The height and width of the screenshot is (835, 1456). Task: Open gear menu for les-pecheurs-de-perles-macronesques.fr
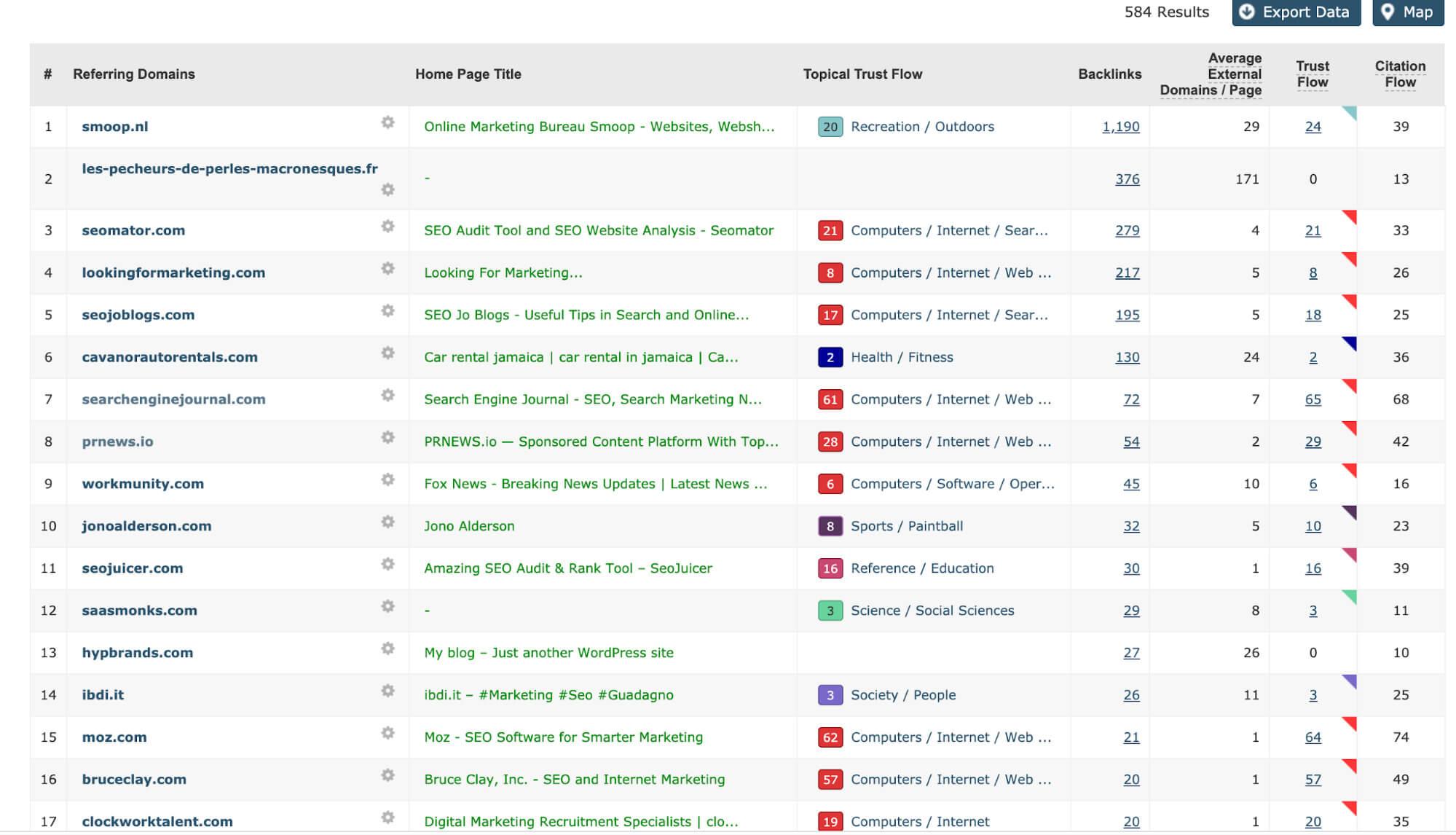pos(388,189)
